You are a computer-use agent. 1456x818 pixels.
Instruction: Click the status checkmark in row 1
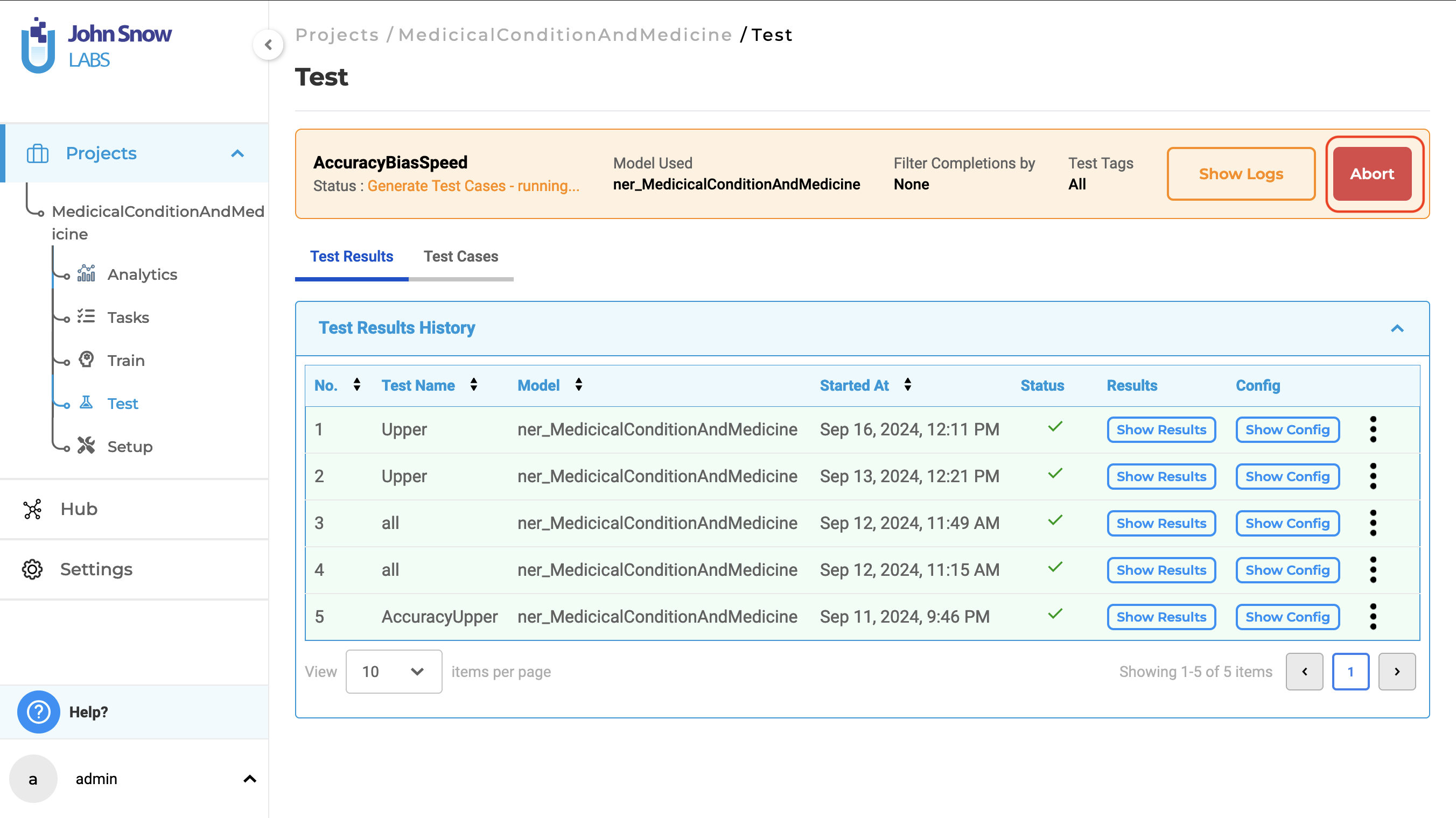pyautogui.click(x=1055, y=427)
